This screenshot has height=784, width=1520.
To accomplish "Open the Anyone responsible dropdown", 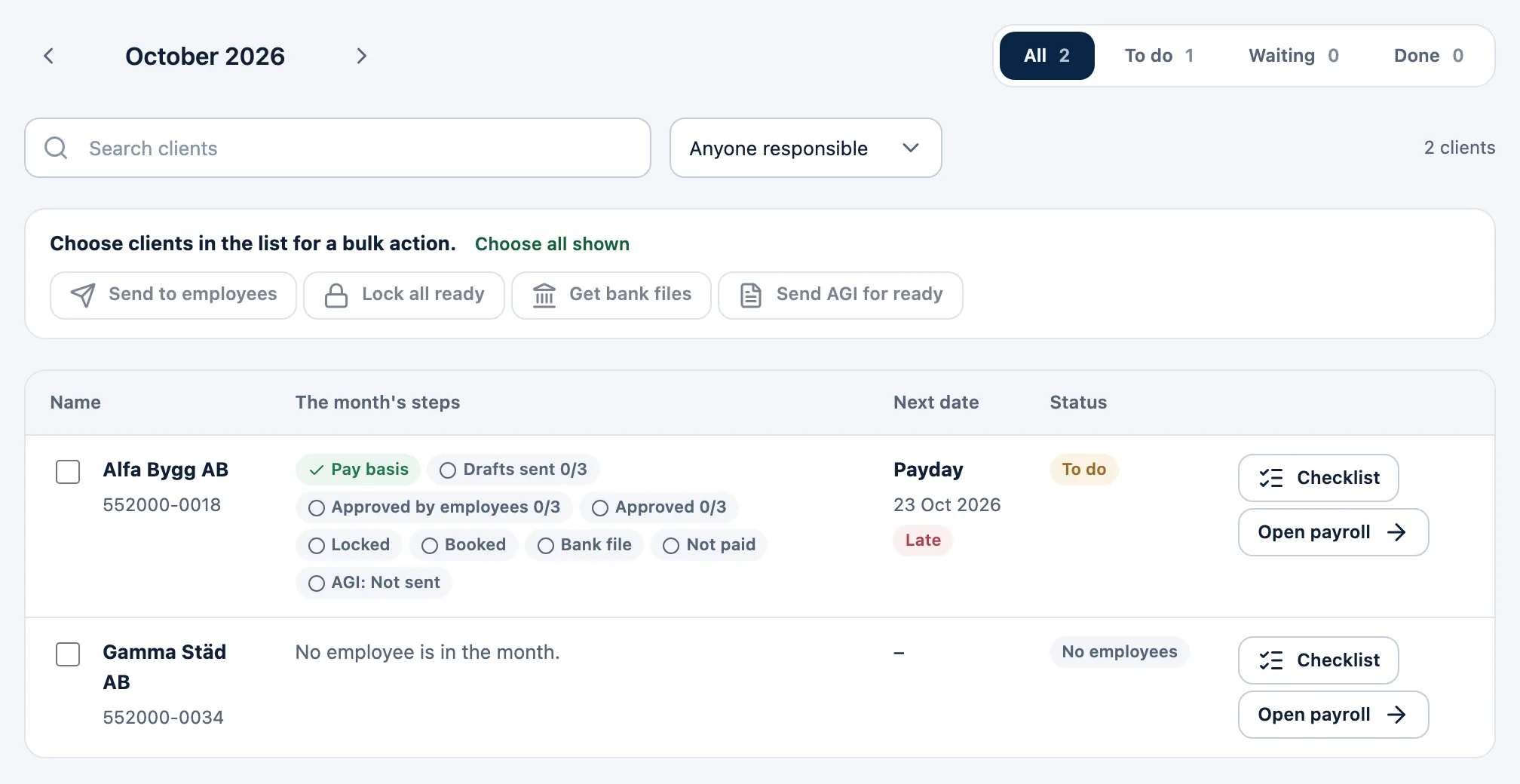I will (805, 148).
